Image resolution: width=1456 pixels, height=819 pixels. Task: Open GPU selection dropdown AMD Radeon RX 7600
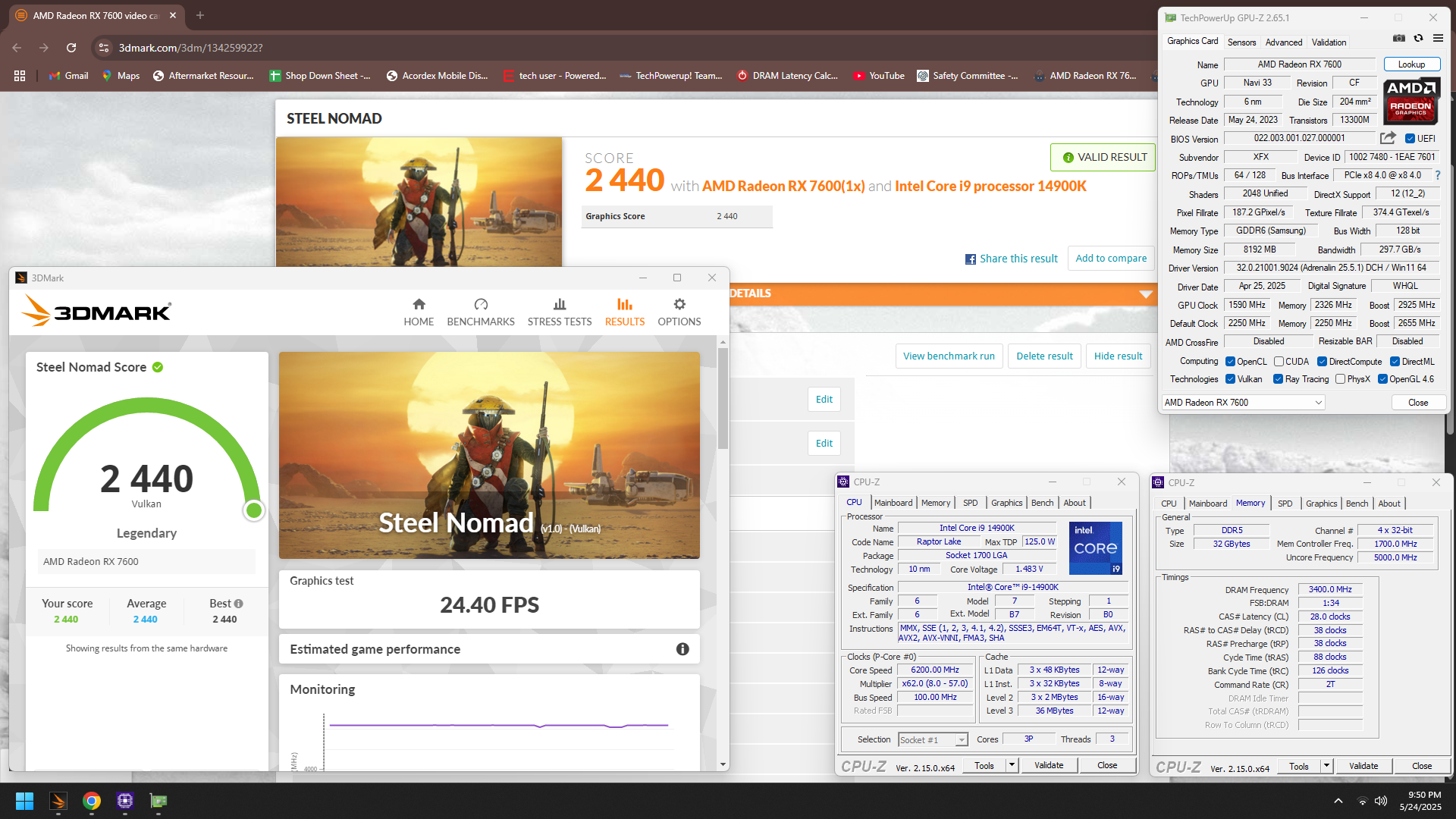(1244, 403)
